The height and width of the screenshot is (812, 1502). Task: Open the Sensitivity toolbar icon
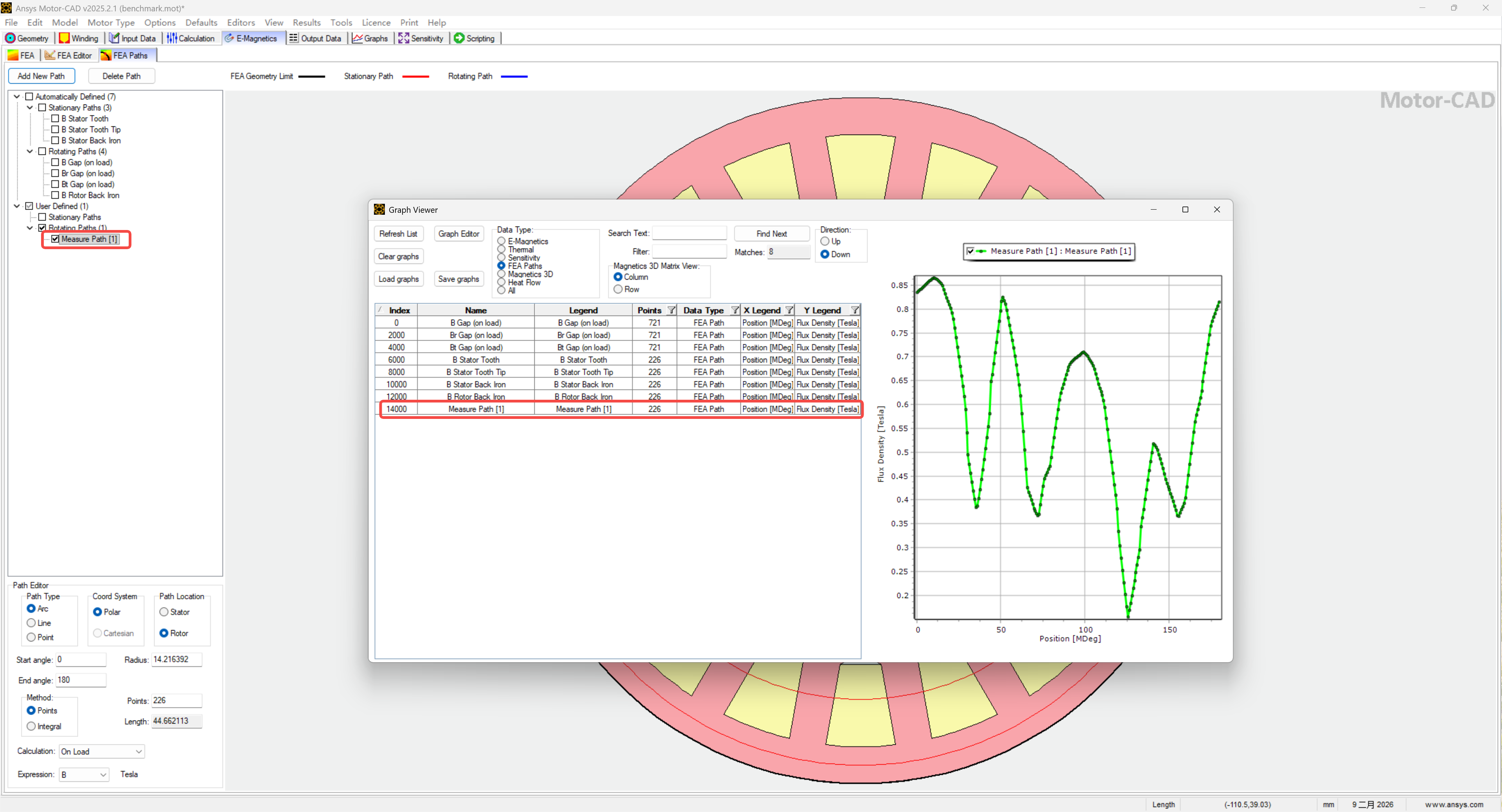coord(404,38)
